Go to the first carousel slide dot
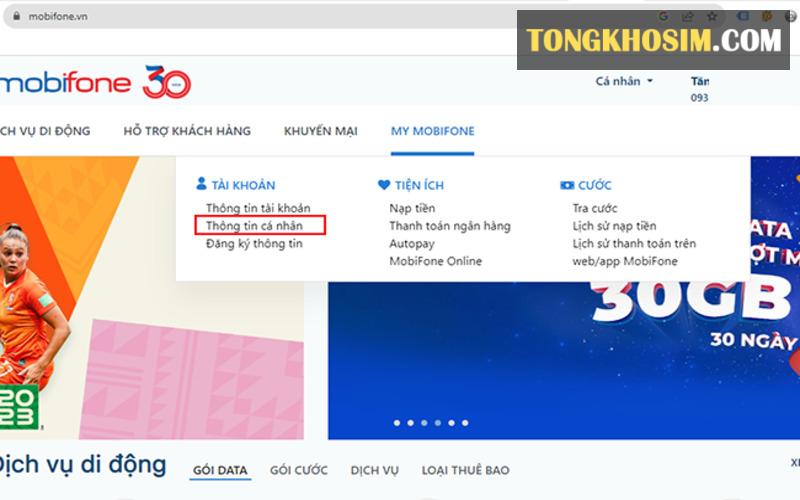This screenshot has width=800, height=500. click(397, 423)
